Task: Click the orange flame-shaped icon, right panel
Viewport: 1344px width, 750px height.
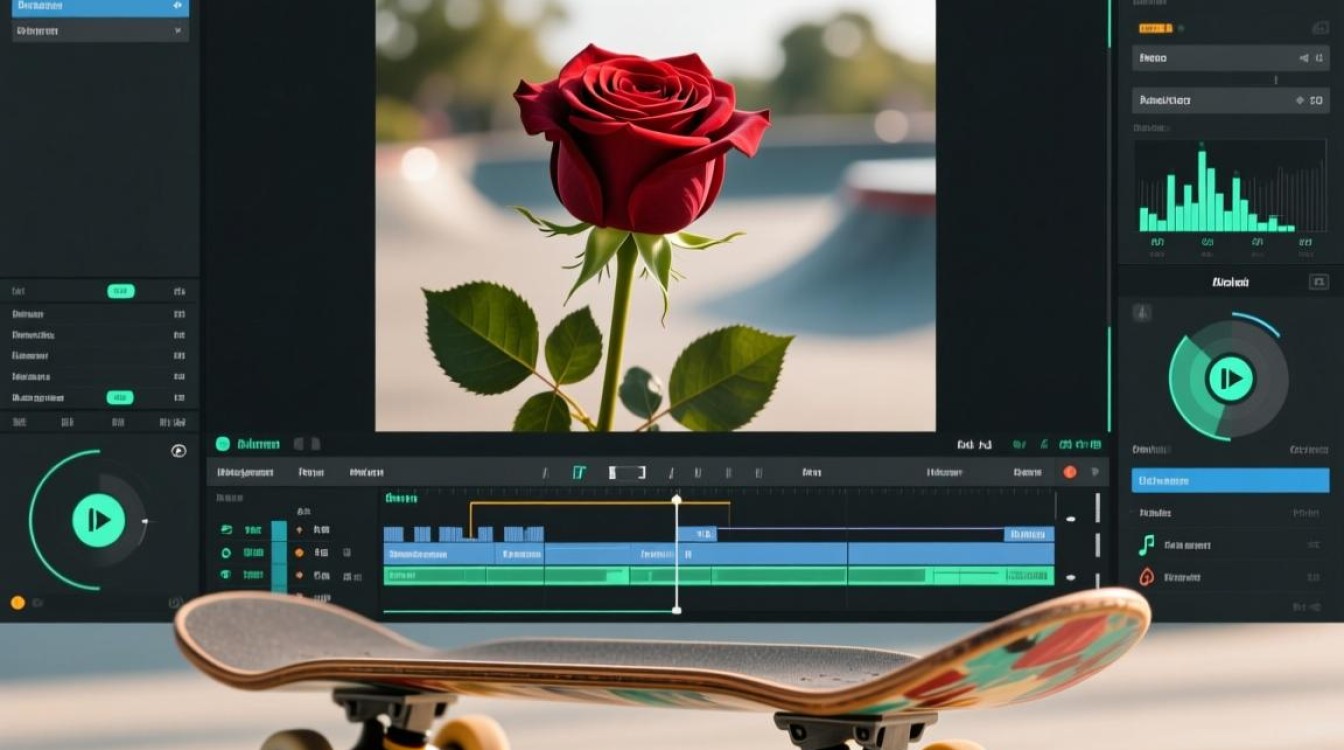Action: click(1146, 577)
